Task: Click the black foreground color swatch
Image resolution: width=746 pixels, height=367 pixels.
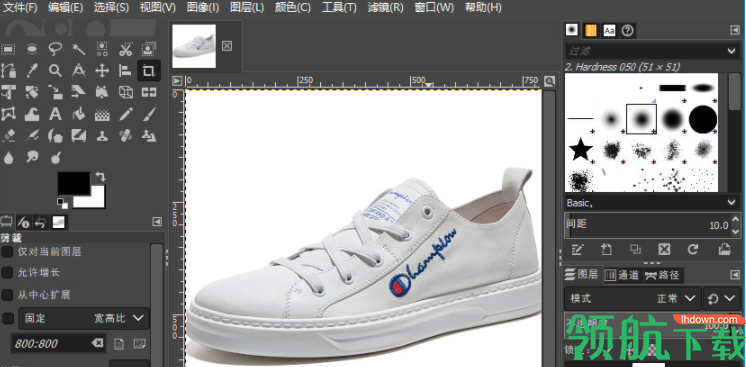Action: pyautogui.click(x=74, y=183)
